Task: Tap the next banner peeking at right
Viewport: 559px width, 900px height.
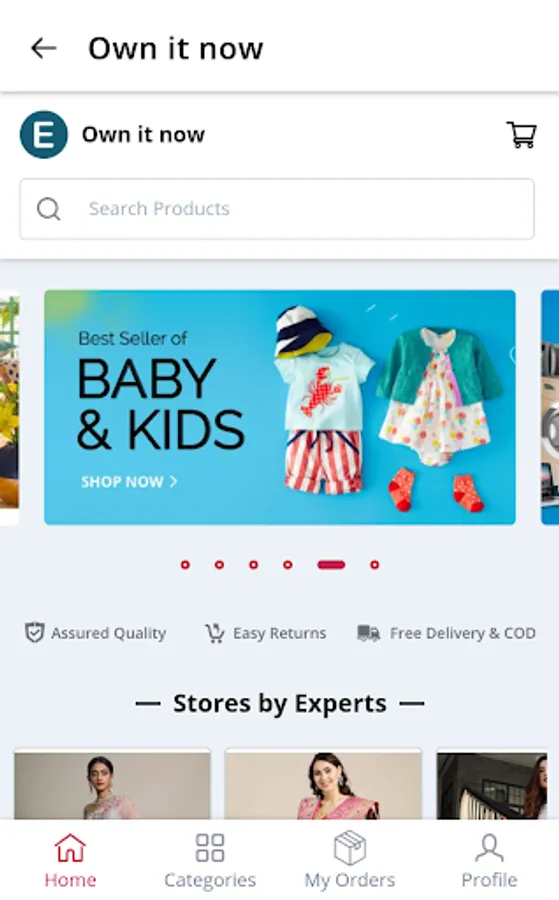Action: coord(550,407)
